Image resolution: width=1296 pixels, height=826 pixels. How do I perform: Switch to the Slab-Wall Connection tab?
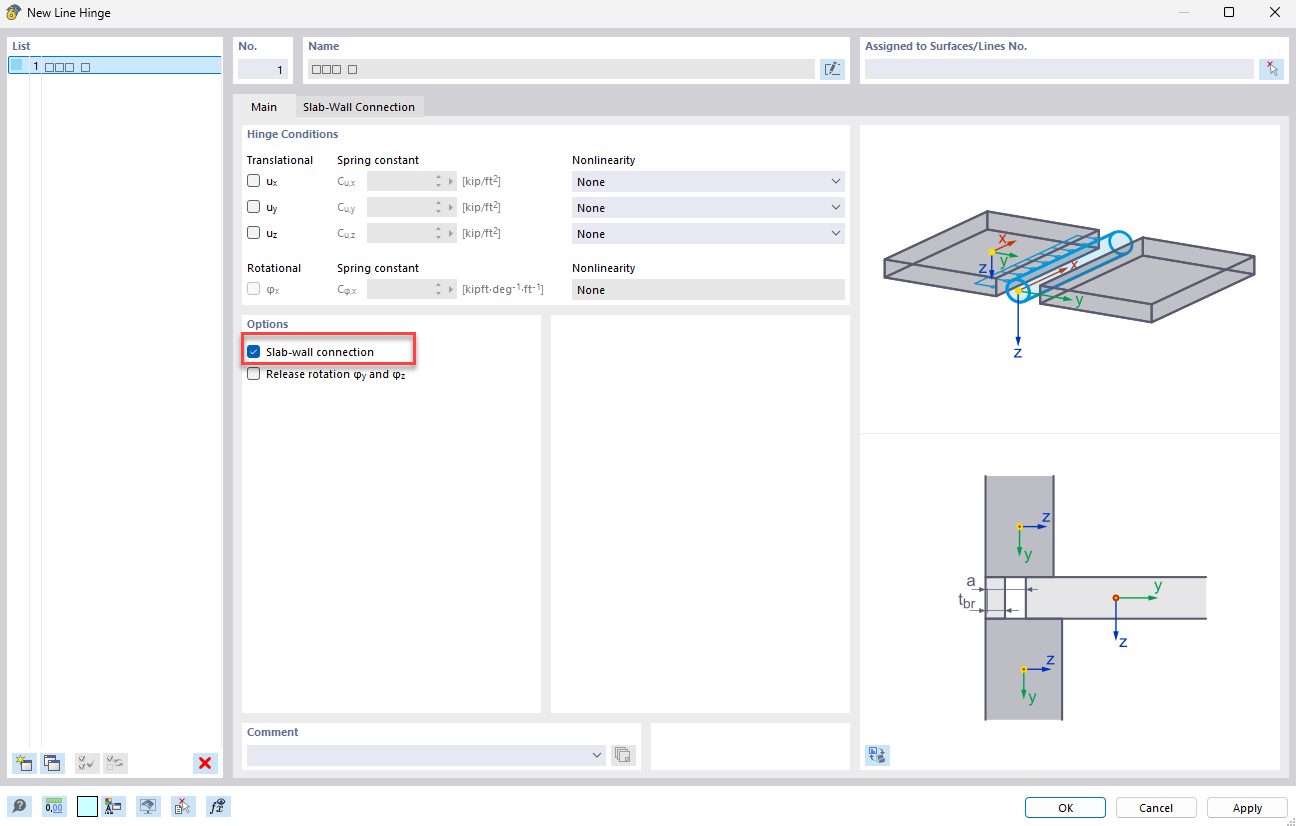(358, 107)
